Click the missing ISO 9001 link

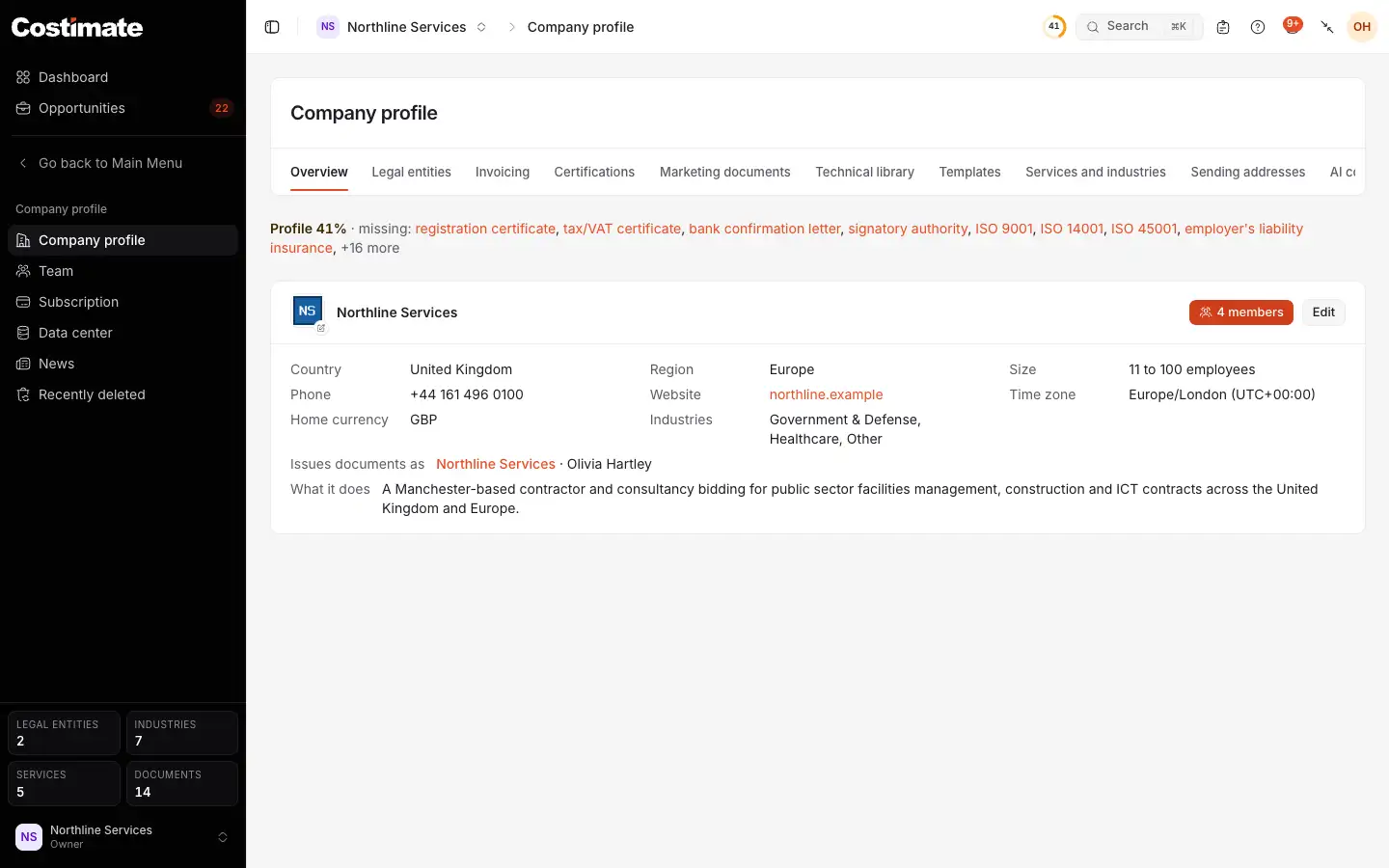point(1004,229)
